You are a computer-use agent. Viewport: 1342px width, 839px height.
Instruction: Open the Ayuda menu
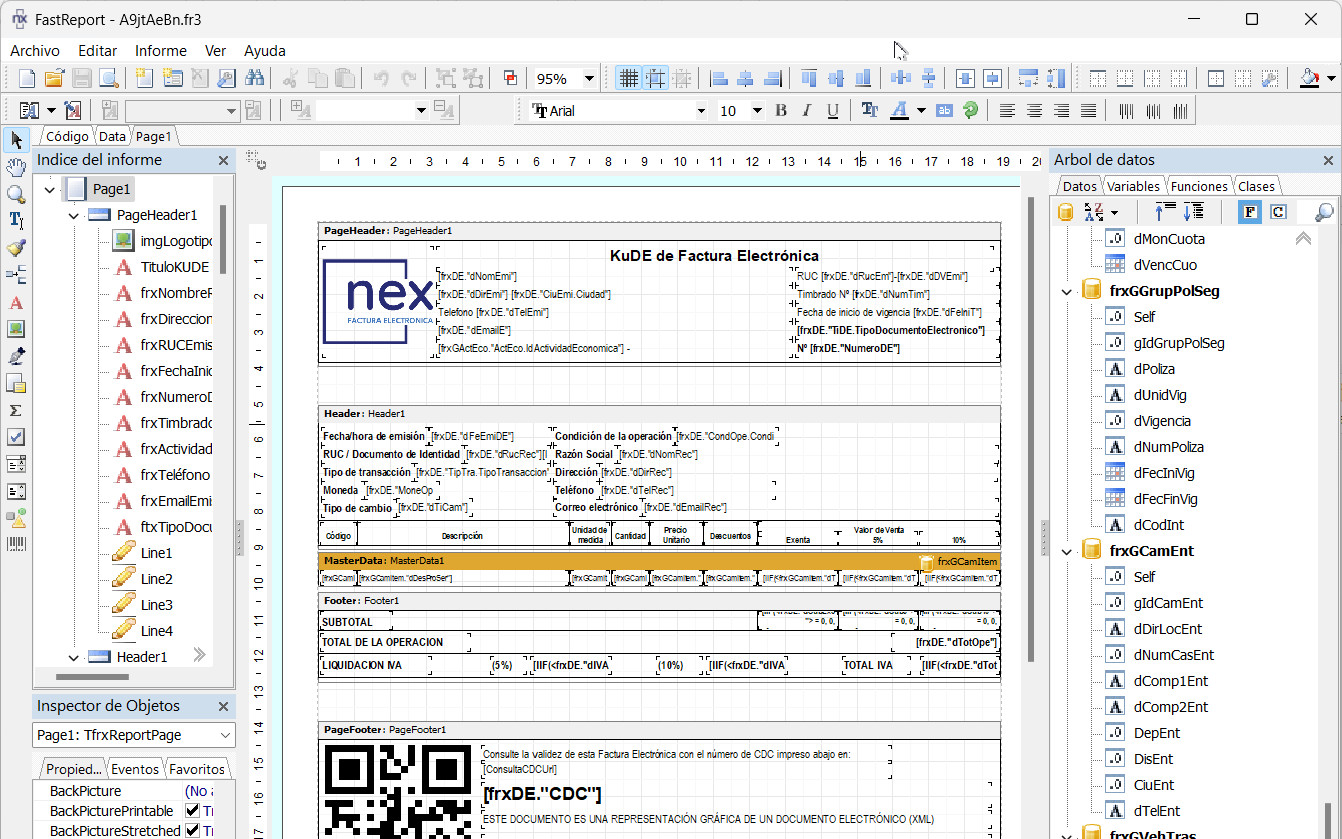tap(265, 51)
